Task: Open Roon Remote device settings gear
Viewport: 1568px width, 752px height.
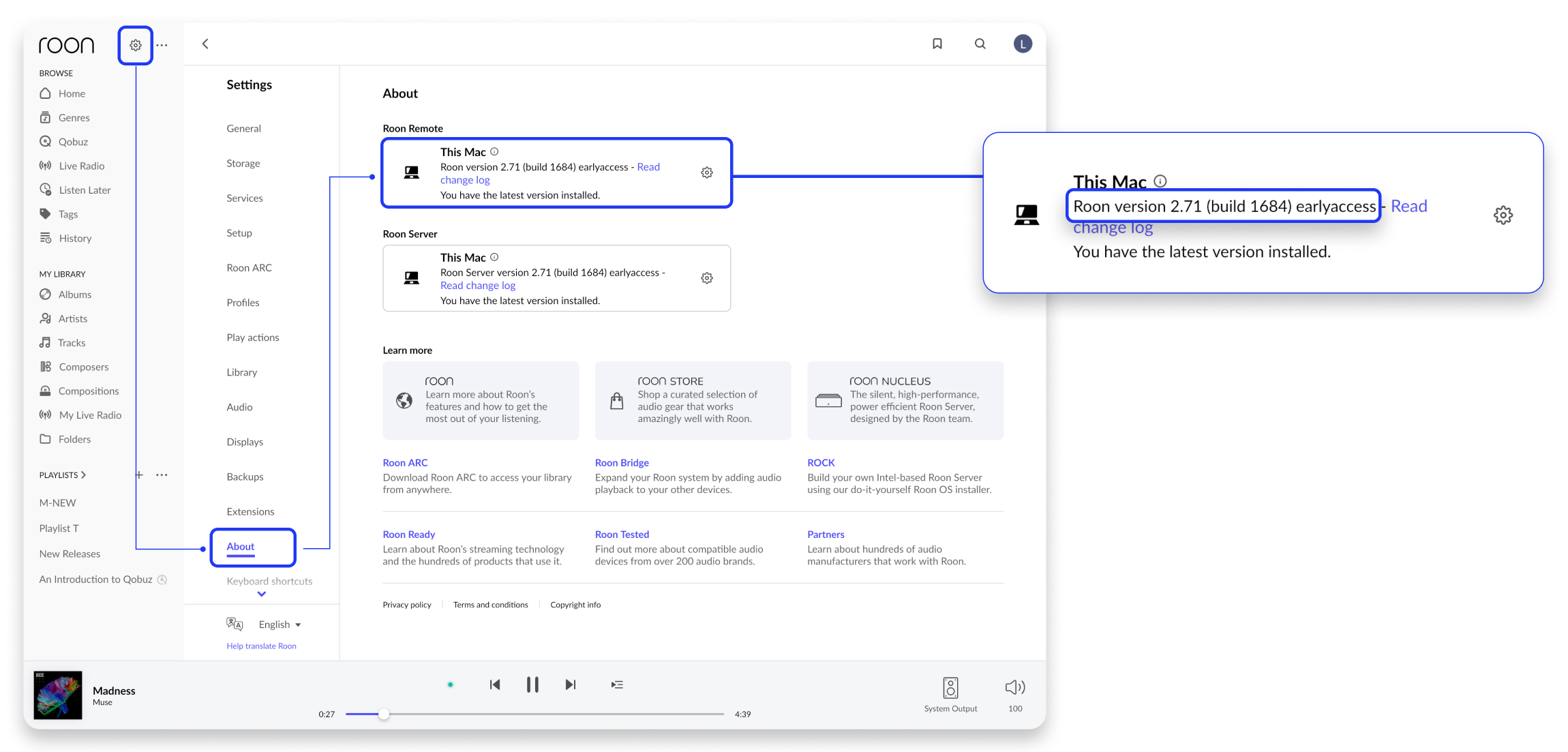Action: click(707, 172)
